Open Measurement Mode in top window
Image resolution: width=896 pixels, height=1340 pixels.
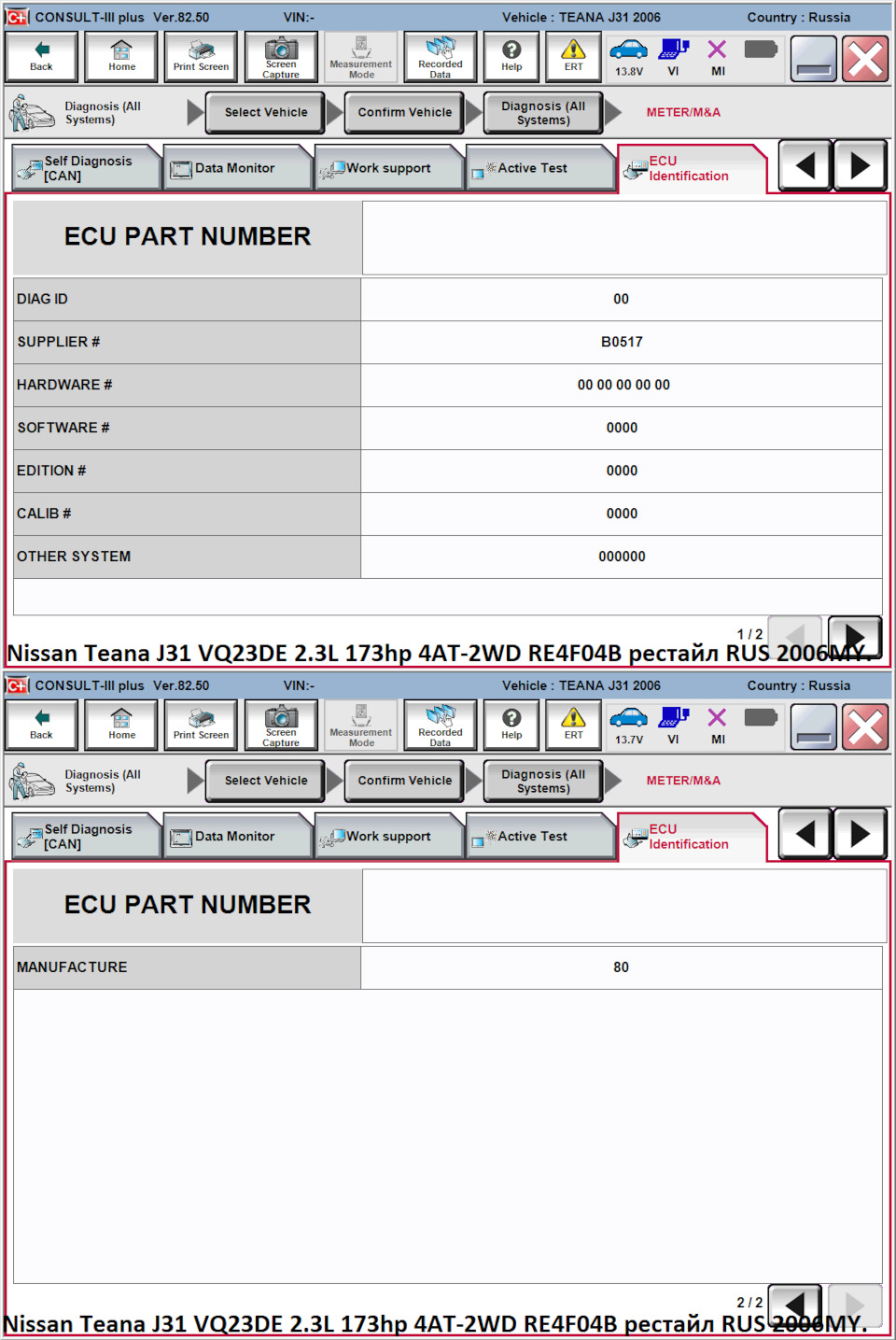click(x=361, y=56)
